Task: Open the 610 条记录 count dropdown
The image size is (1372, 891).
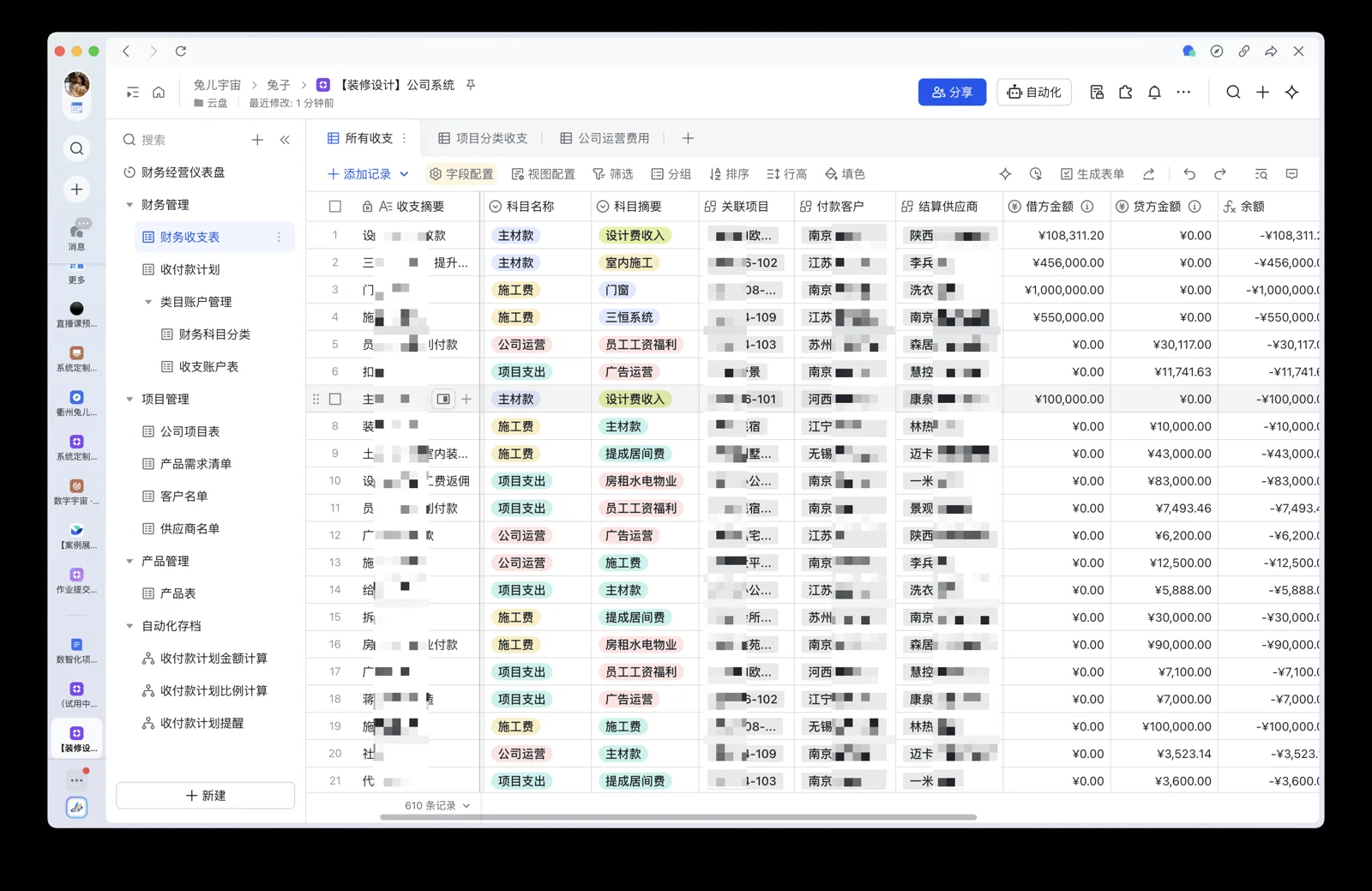Action: click(x=437, y=805)
